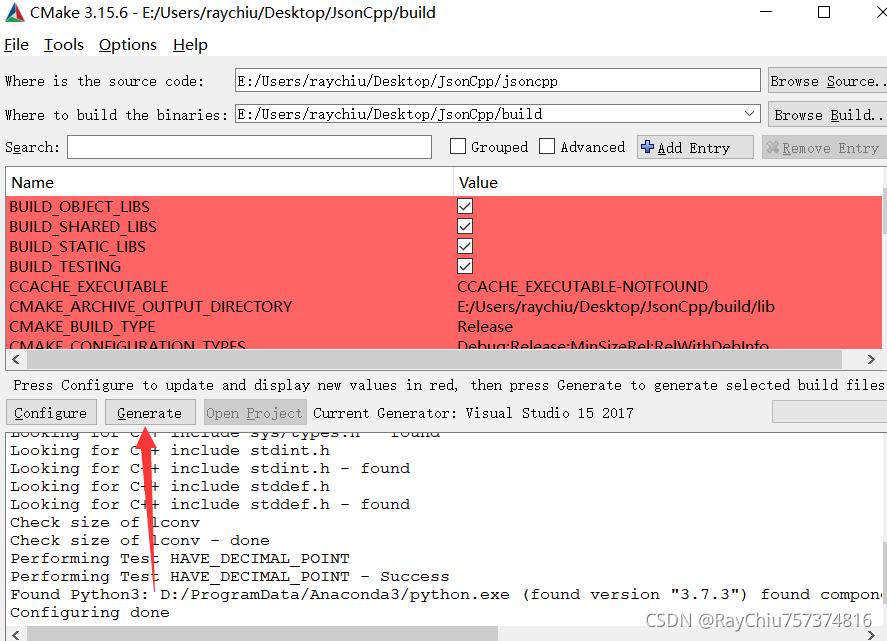
Task: Click Browse Source button
Action: [826, 80]
